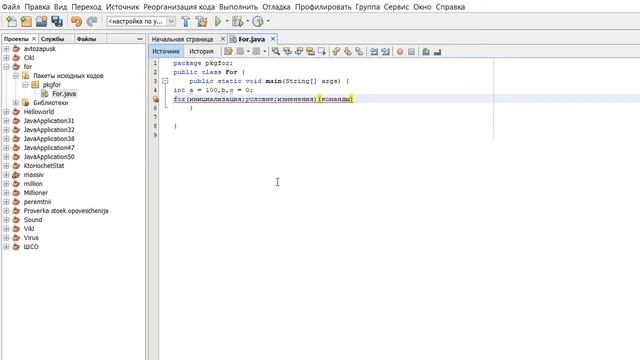The width and height of the screenshot is (640, 360).
Task: Expand the 'Библиотеки' node
Action: 16,102
